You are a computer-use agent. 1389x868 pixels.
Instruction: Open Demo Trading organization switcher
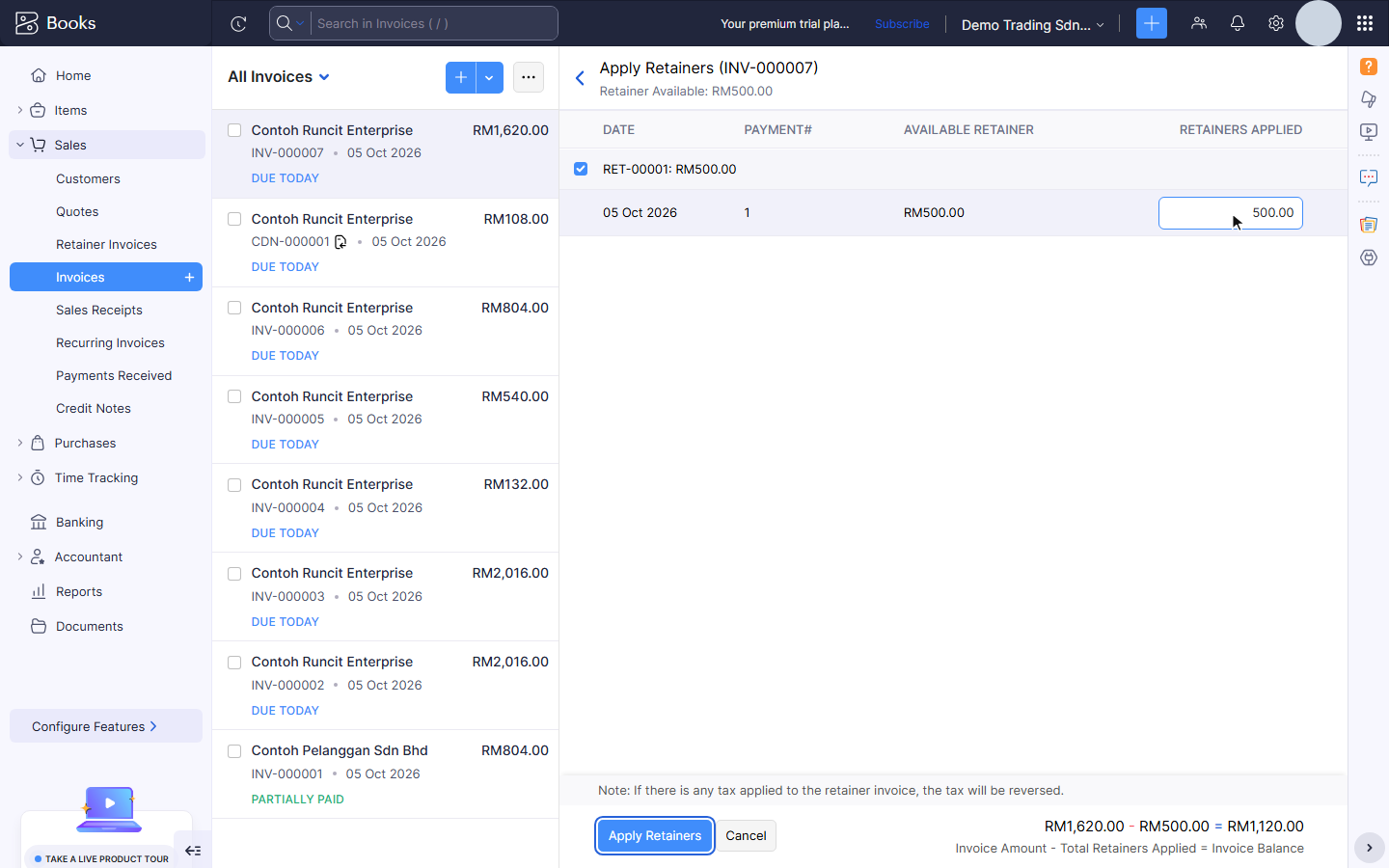[x=1032, y=24]
